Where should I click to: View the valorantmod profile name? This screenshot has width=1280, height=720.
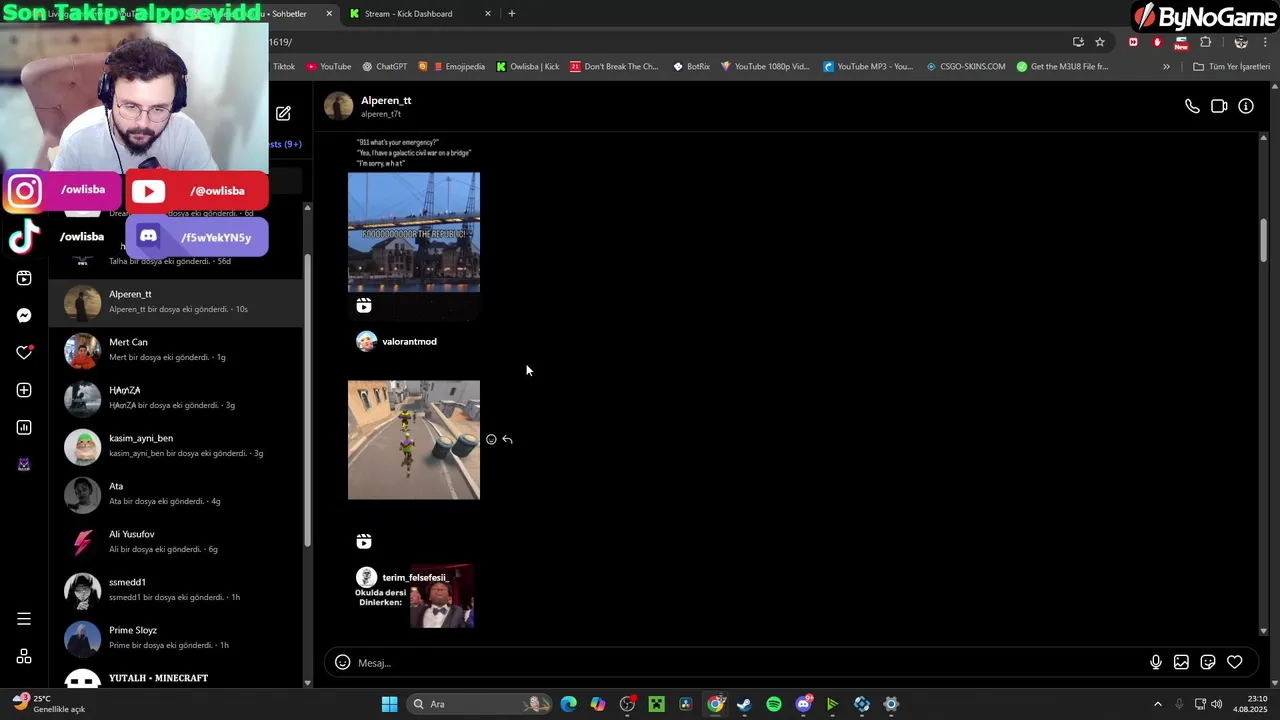[x=409, y=342]
